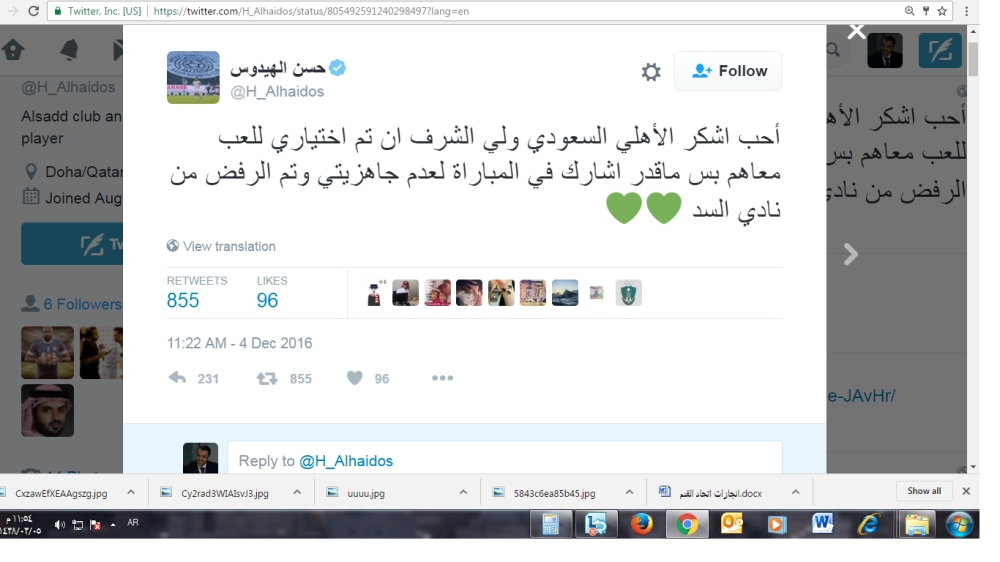This screenshot has width=1000, height=562.
Task: Reload the page with refresh icon
Action: coord(33,11)
